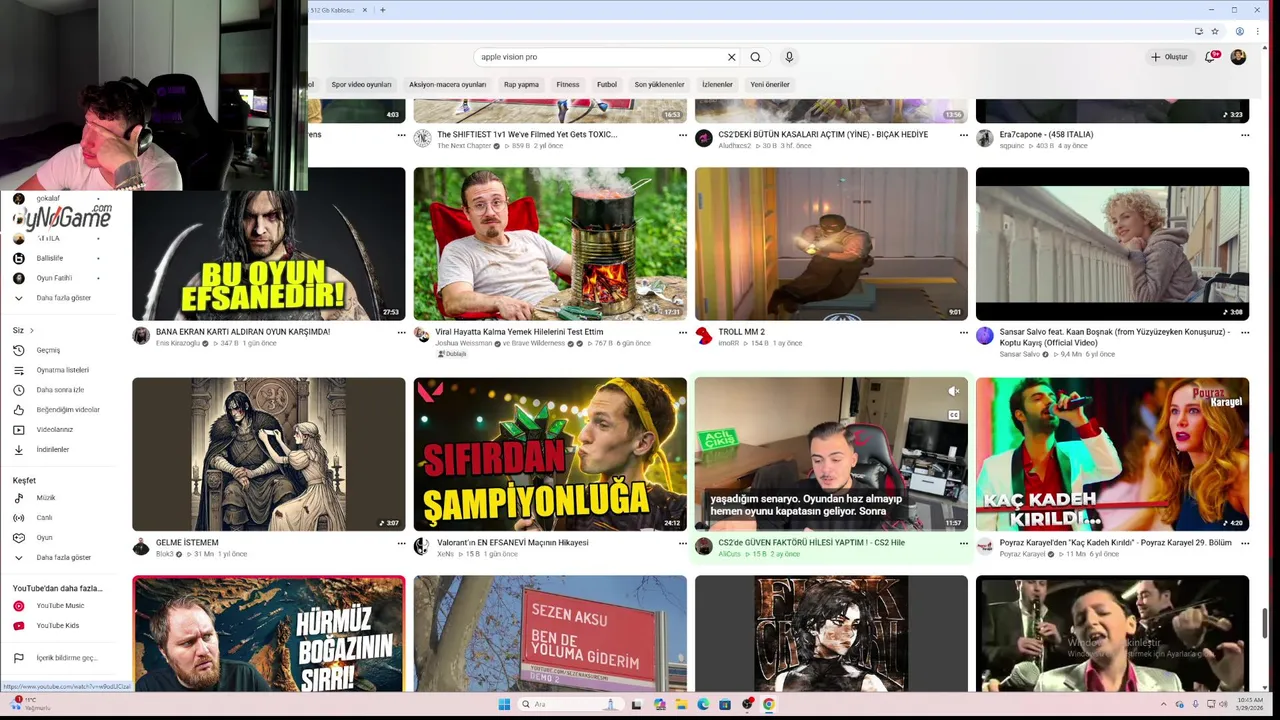Open the account avatar menu on YouTube

[1238, 57]
